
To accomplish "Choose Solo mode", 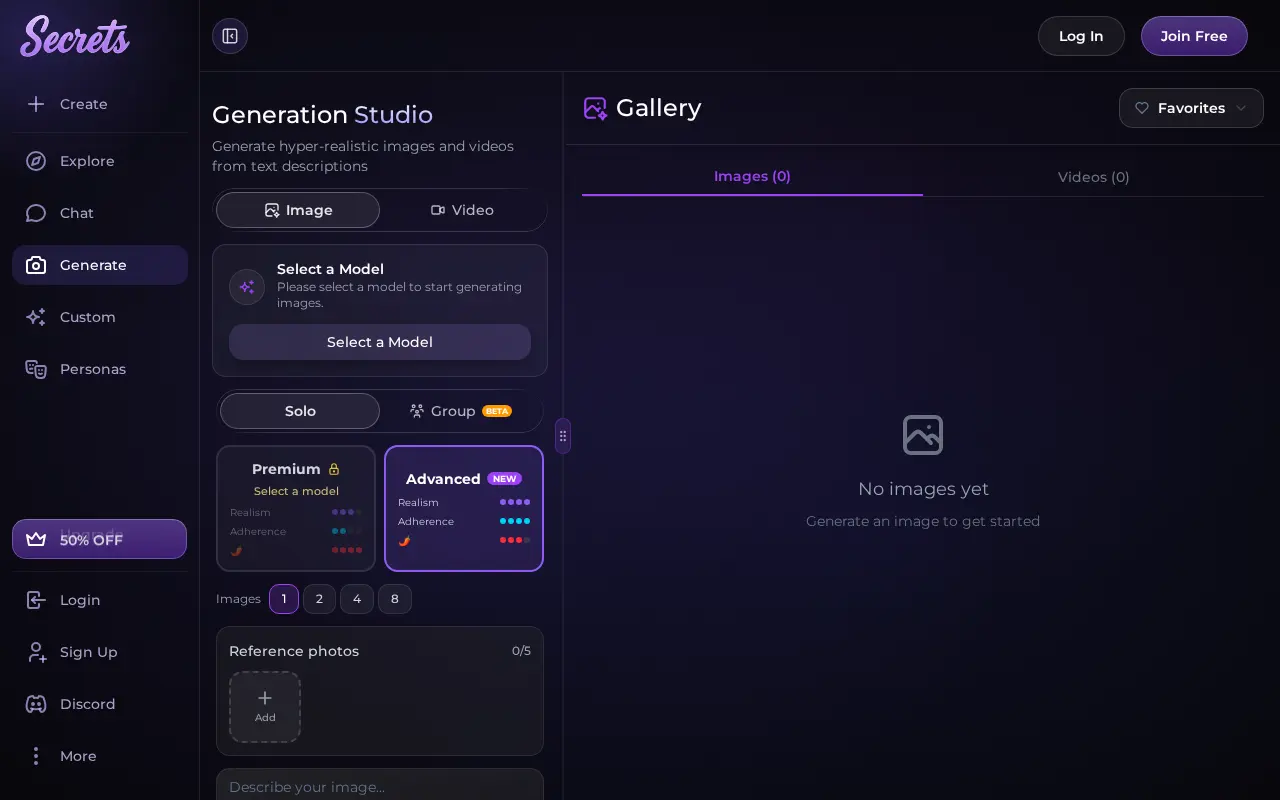I will coord(300,411).
